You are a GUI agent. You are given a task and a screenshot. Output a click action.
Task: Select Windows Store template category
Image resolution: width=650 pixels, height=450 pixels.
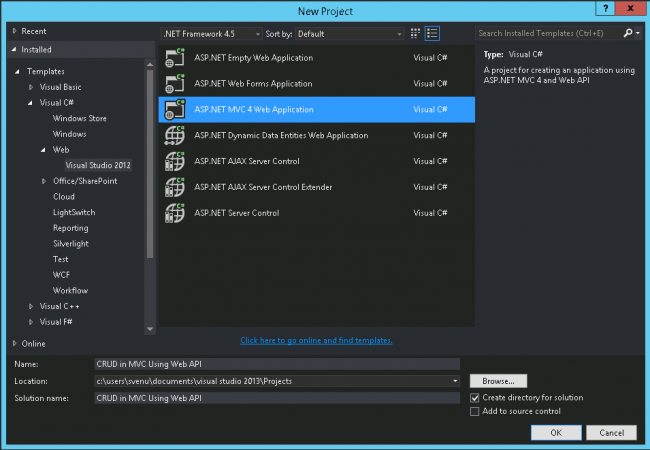(x=80, y=119)
